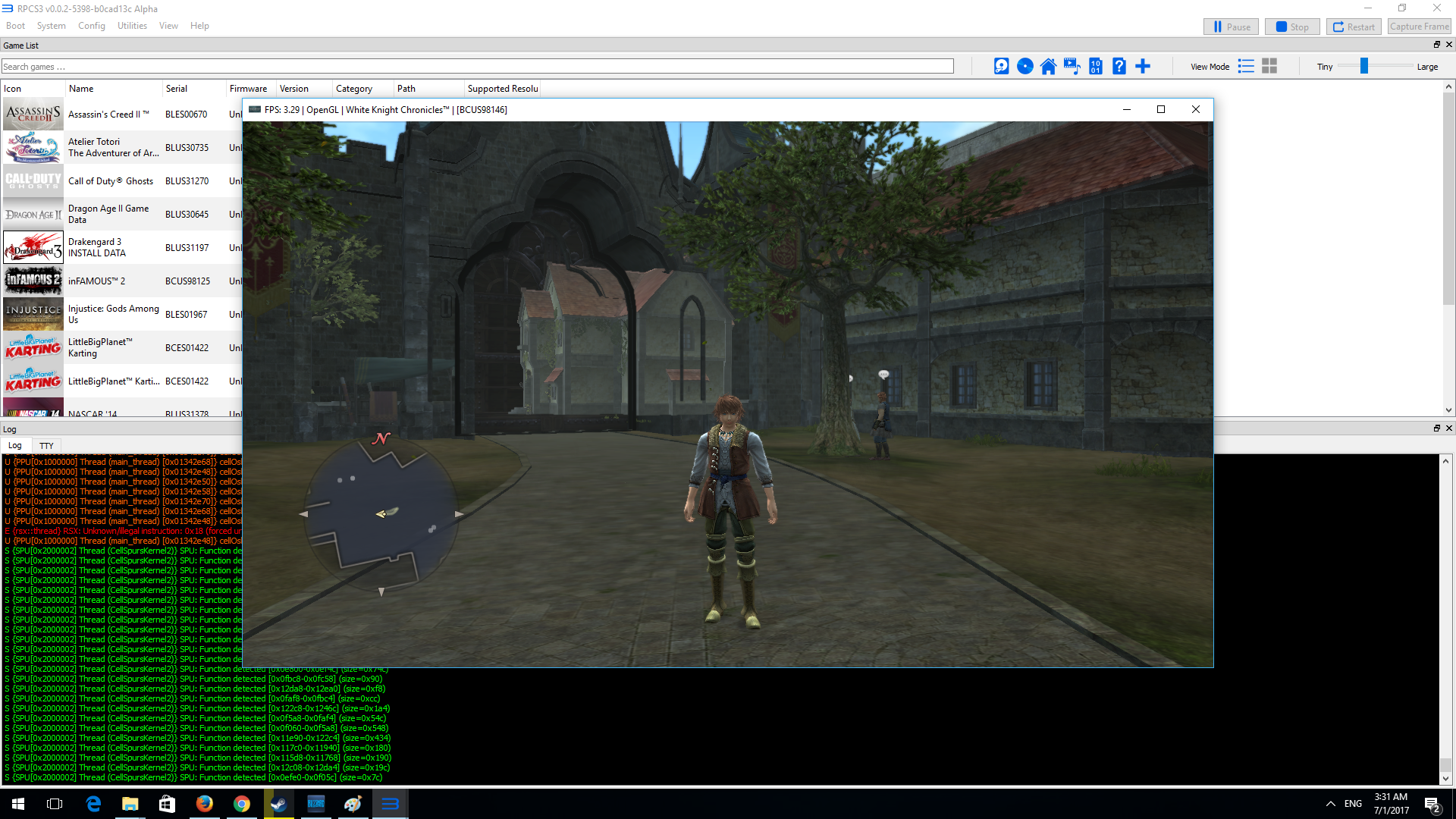1456x819 pixels.
Task: Click the Search games input field
Action: [477, 67]
